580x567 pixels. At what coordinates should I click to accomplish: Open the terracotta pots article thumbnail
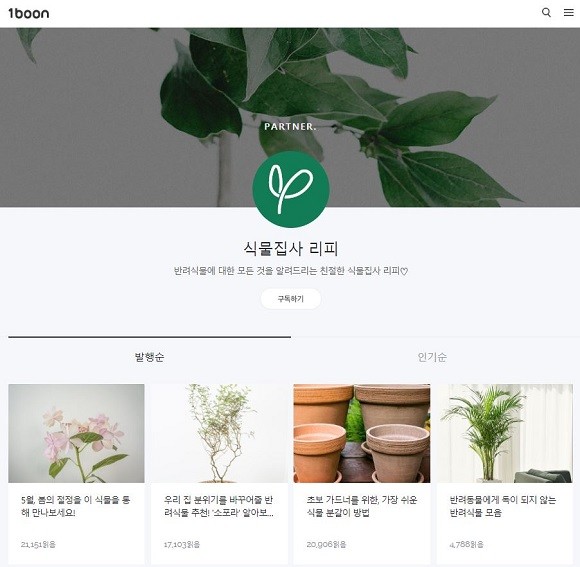point(362,433)
